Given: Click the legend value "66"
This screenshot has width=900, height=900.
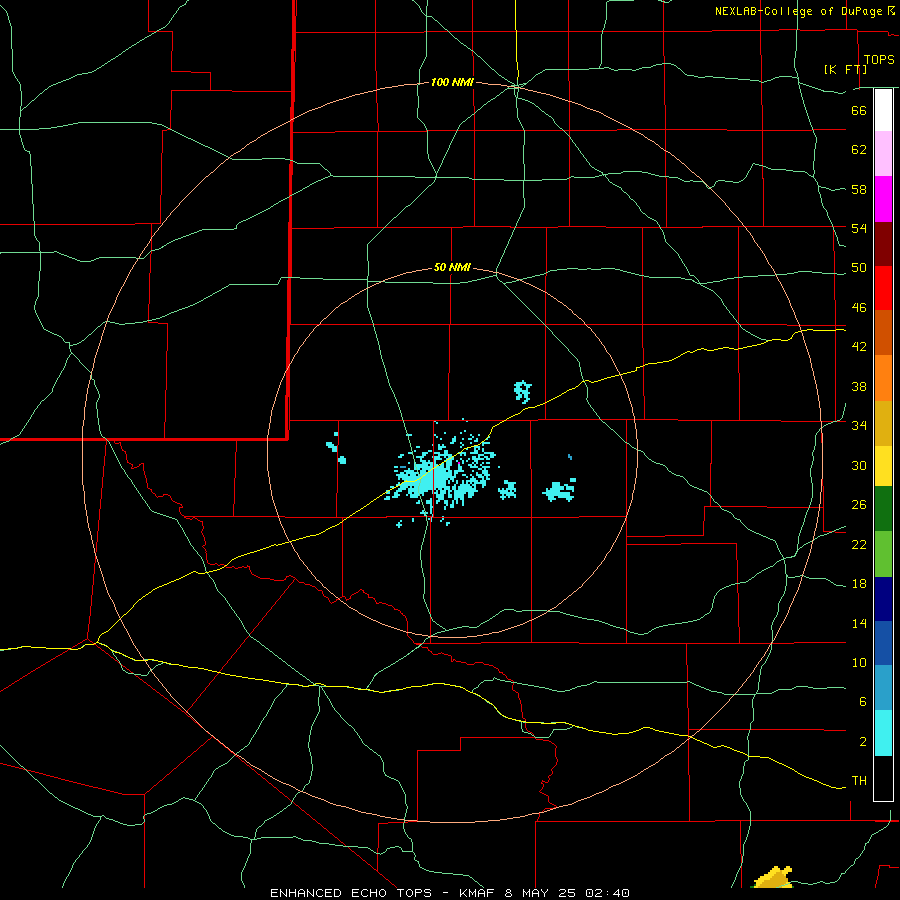Looking at the screenshot, I should [x=859, y=110].
